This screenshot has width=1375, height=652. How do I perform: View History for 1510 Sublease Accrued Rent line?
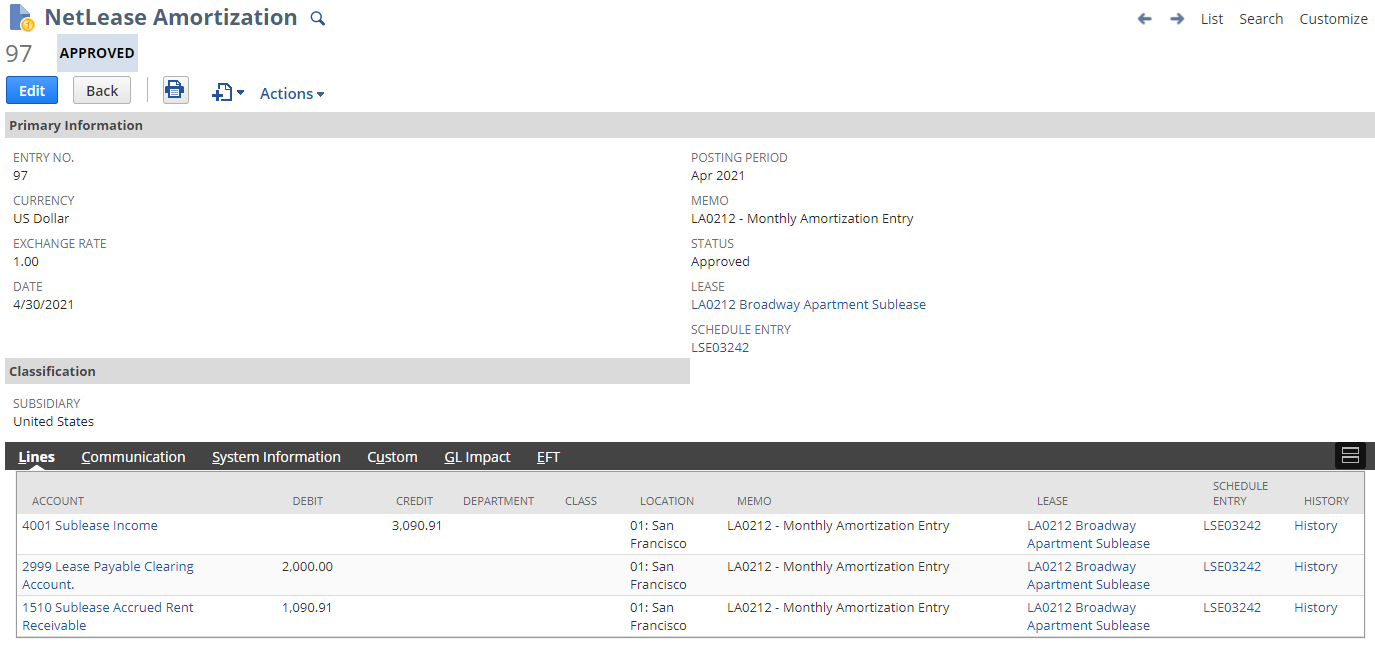click(x=1315, y=607)
